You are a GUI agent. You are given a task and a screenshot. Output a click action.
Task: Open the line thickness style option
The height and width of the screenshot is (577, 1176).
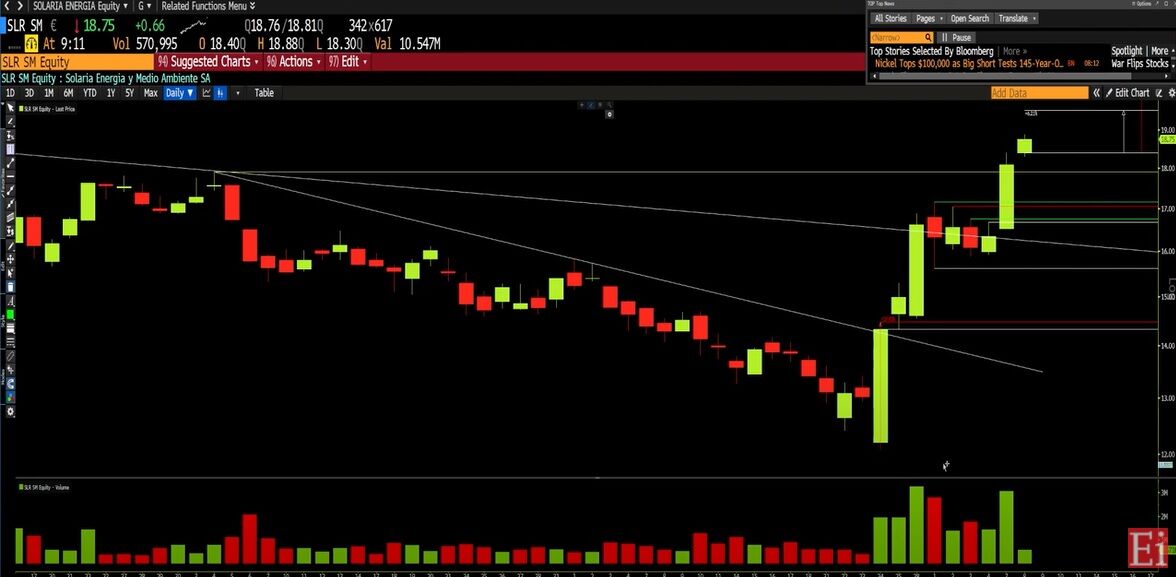click(10, 329)
